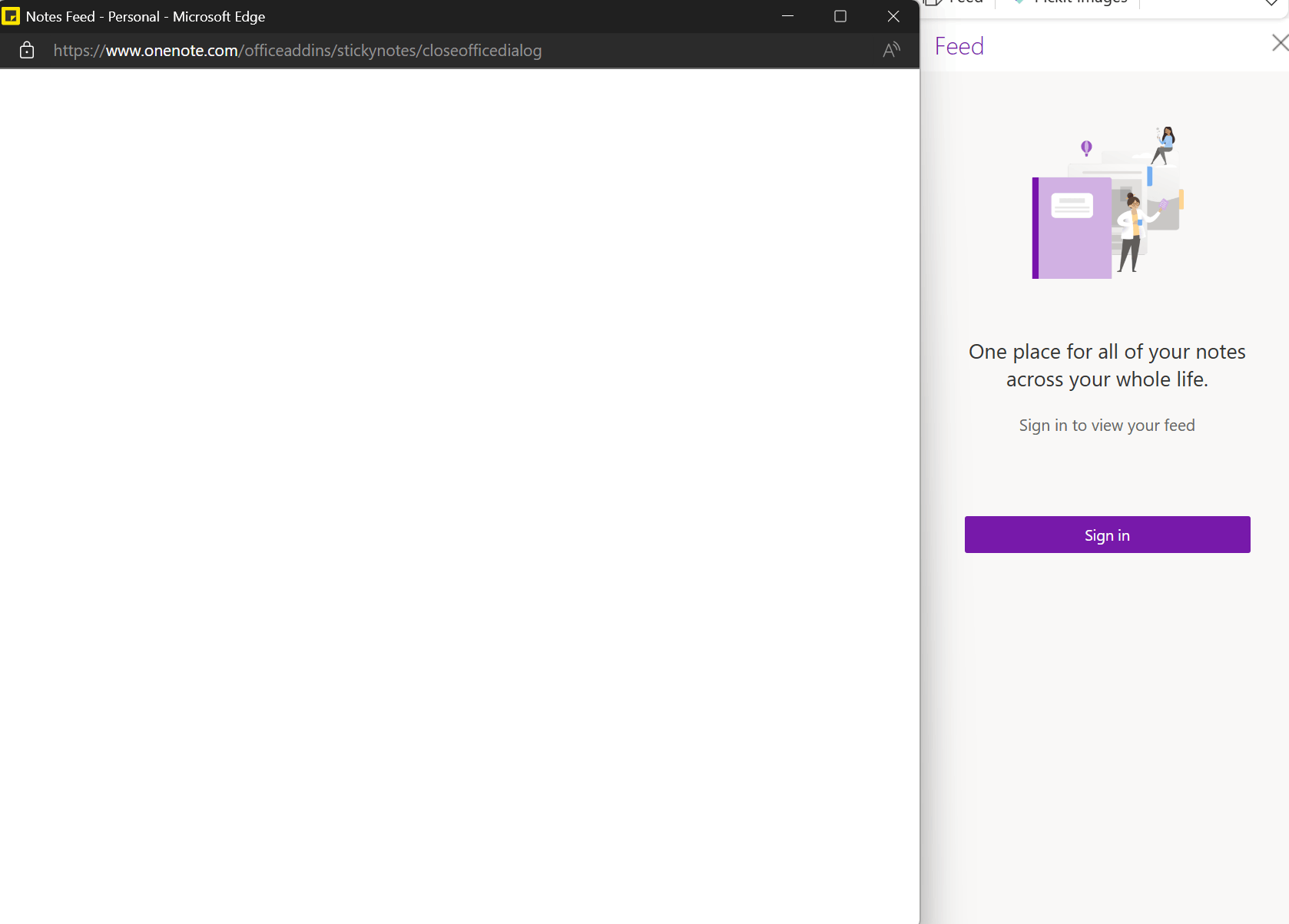Click the lock site information icon
The width and height of the screenshot is (1289, 924).
point(27,51)
